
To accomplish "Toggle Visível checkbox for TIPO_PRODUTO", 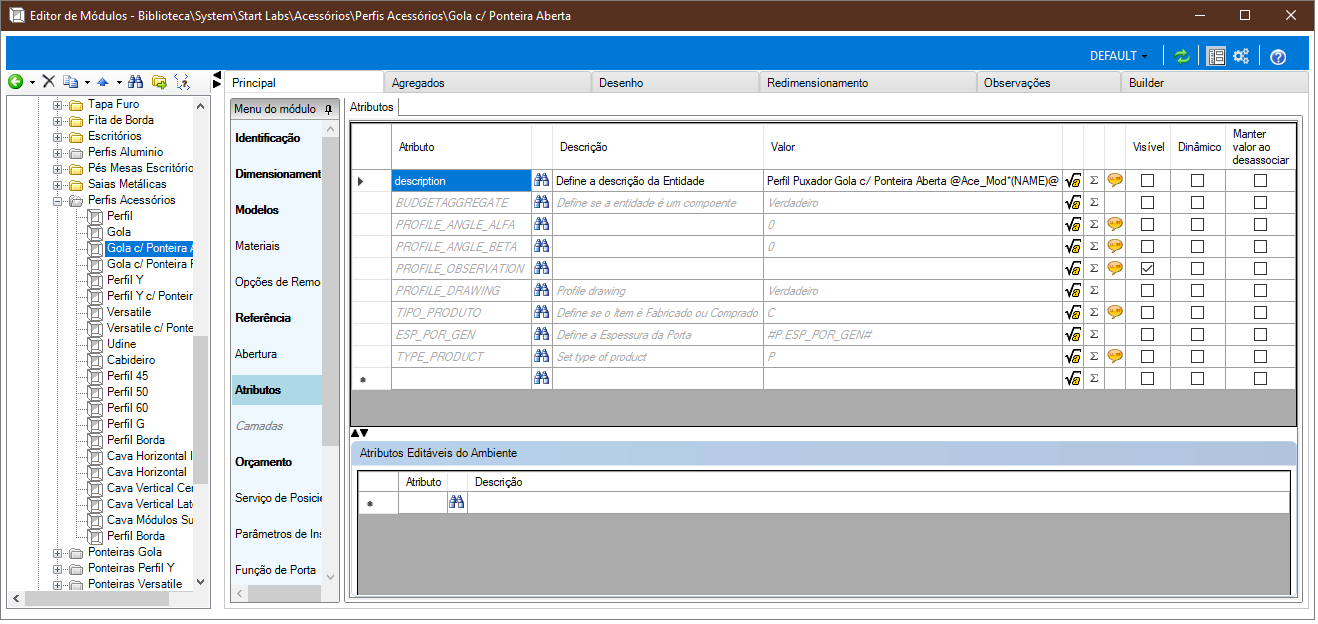I will 1147,313.
